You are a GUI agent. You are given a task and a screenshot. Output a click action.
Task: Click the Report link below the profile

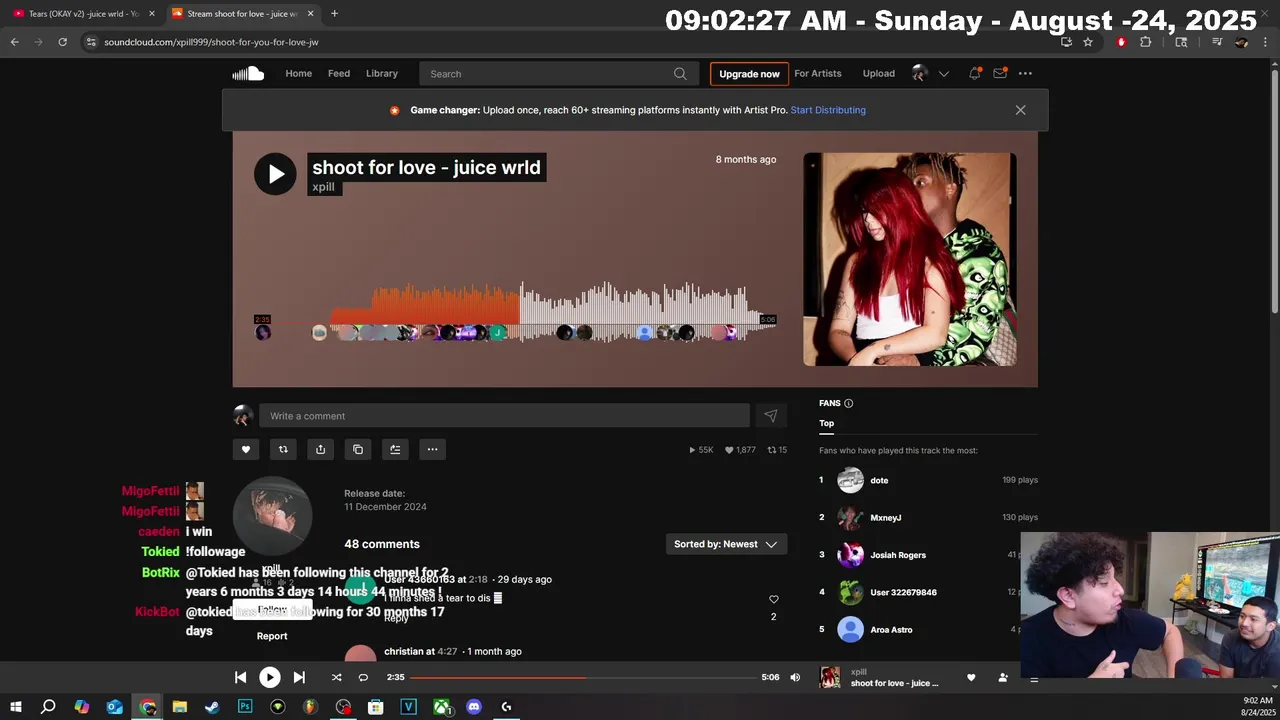coord(272,636)
